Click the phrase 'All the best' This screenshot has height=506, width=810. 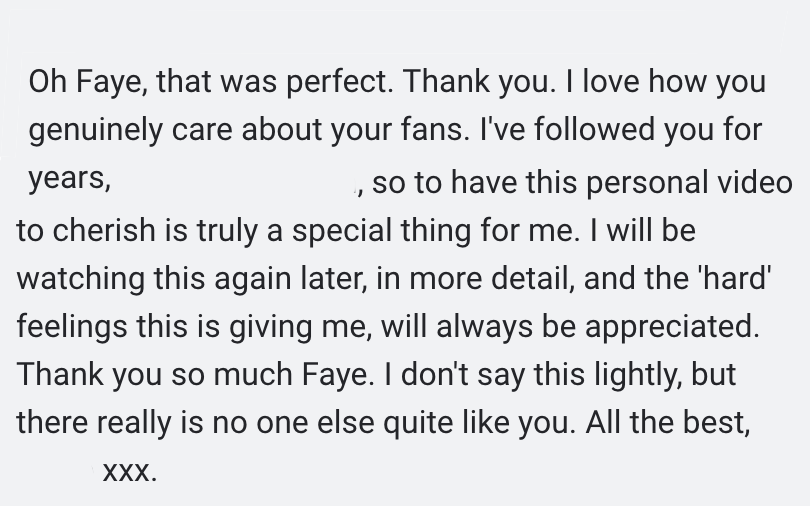pos(668,423)
